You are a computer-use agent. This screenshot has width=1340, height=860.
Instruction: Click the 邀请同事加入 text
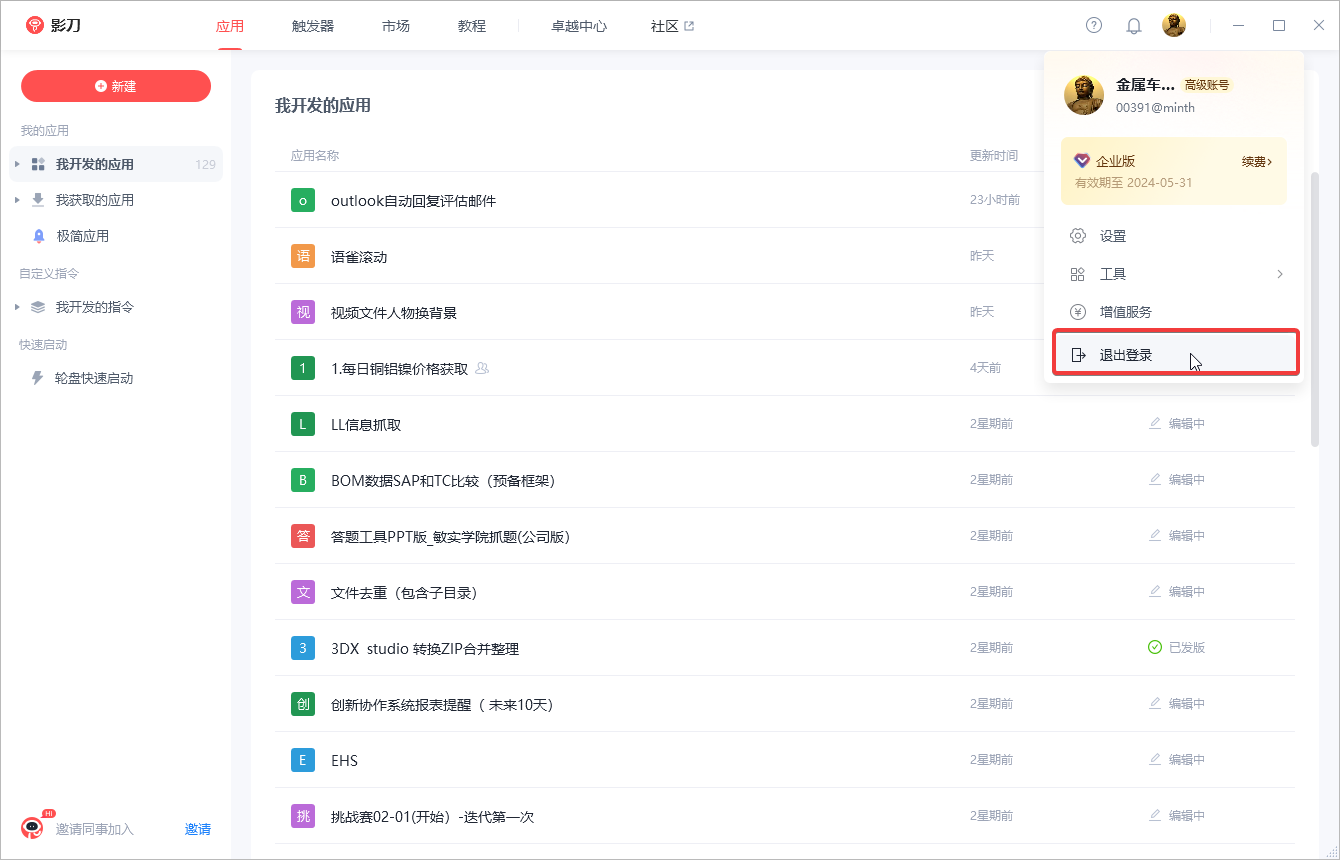coord(95,829)
